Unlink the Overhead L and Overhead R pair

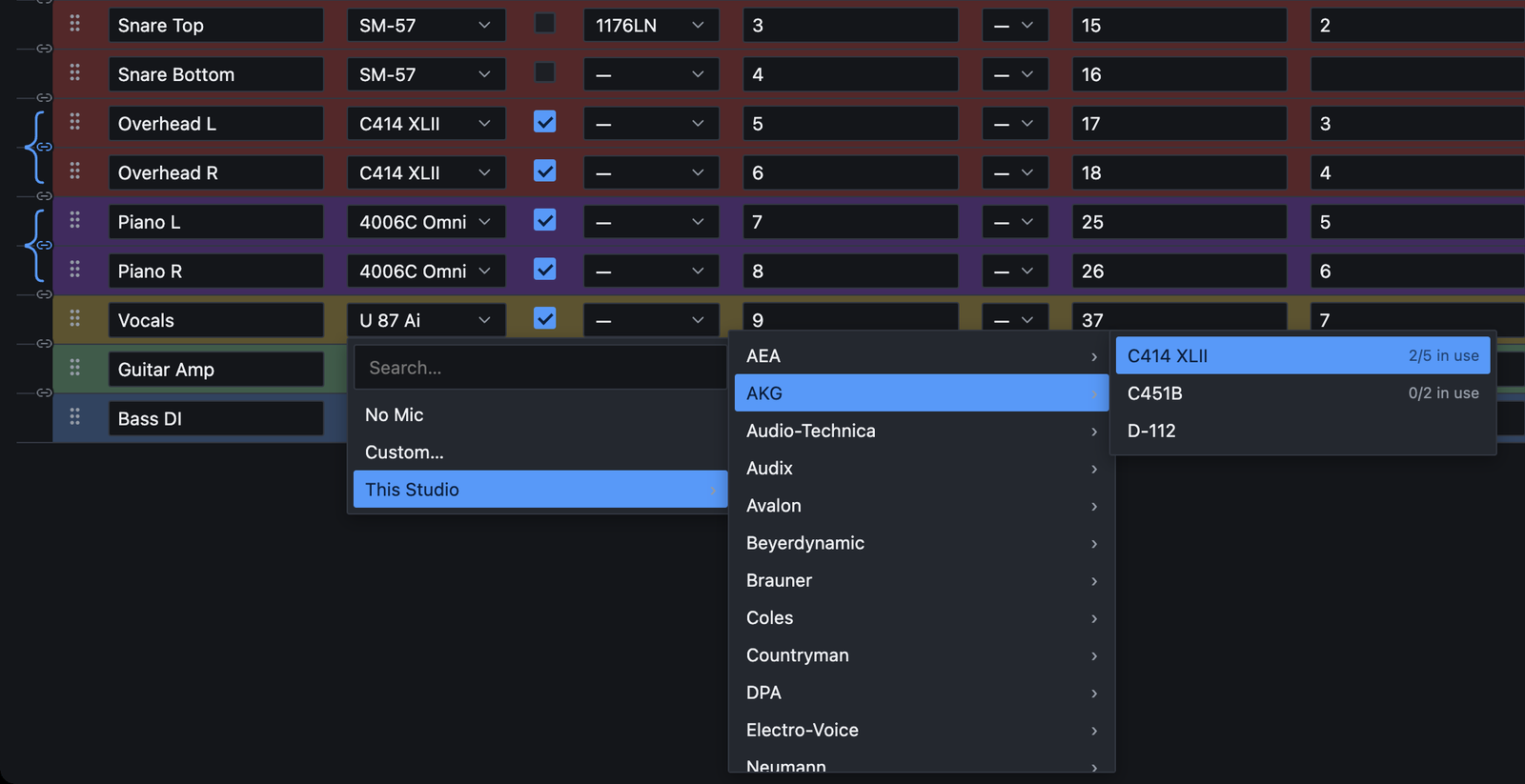coord(44,147)
